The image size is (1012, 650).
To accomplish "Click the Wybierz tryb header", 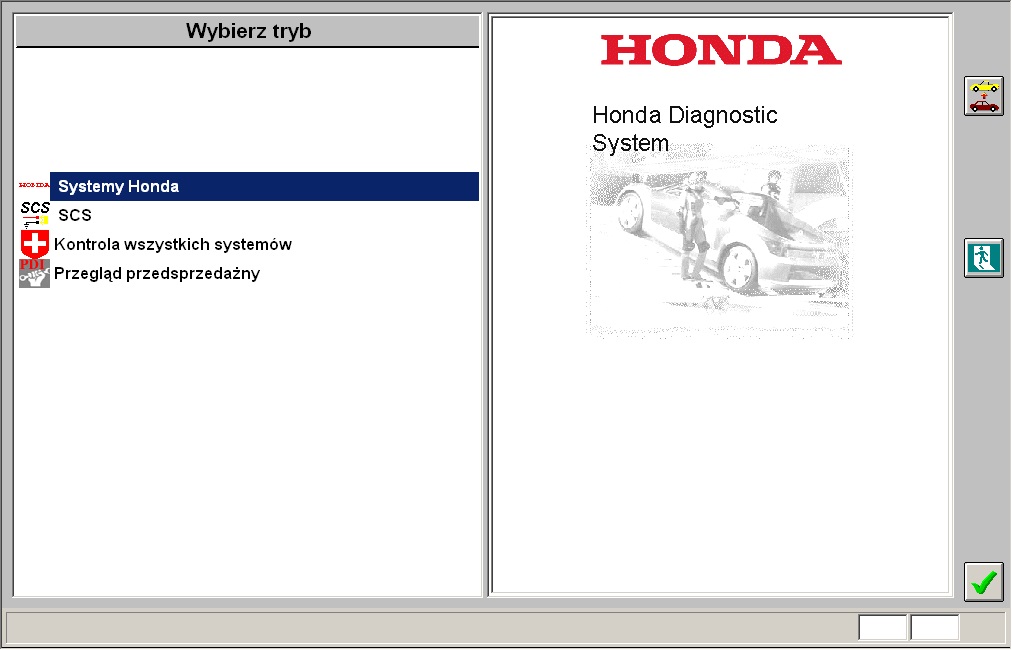I will pos(248,31).
